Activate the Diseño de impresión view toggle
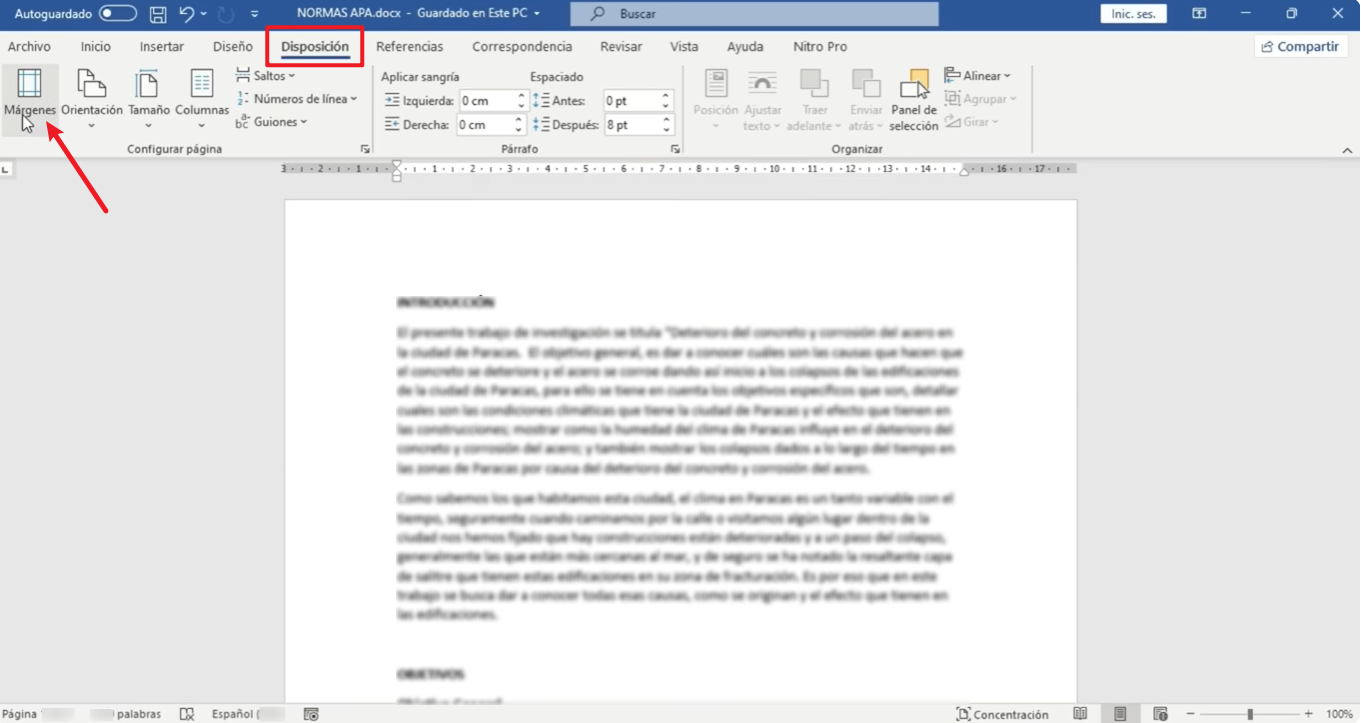The width and height of the screenshot is (1361, 723). tap(1119, 714)
